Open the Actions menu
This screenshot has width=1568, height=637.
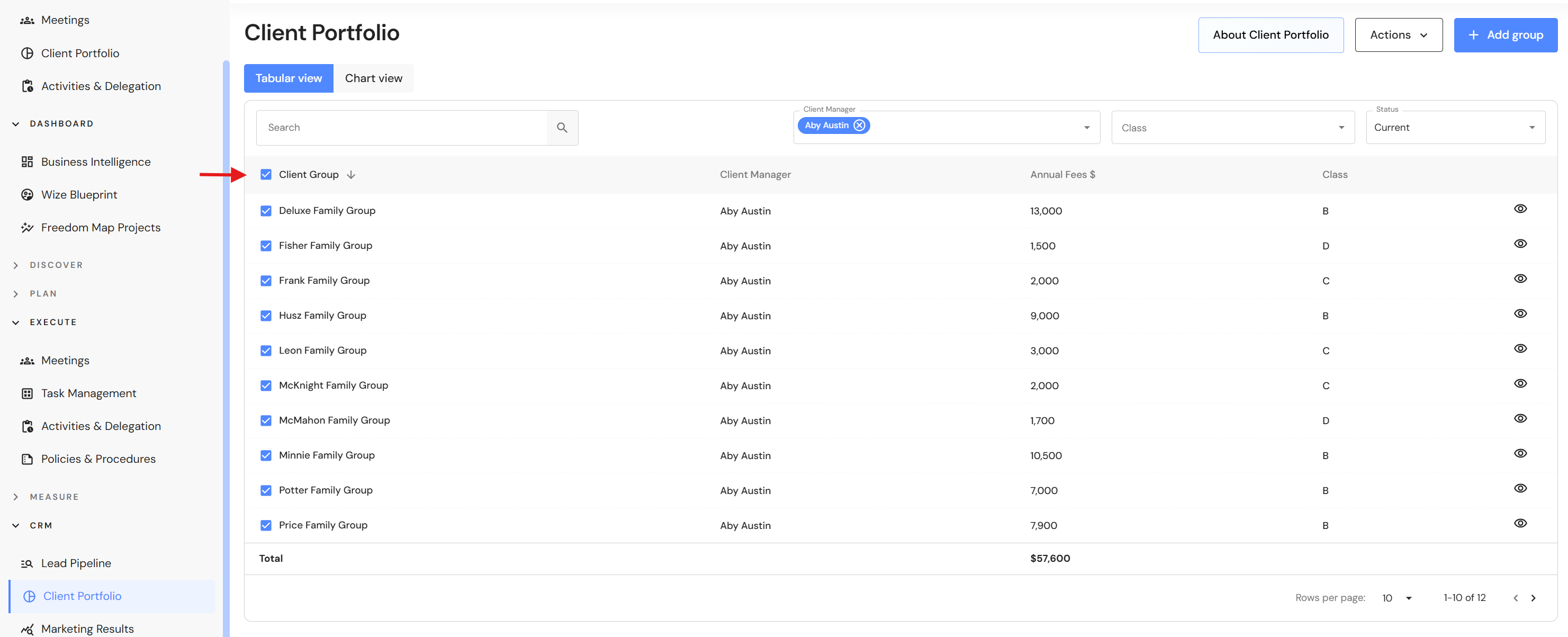[1398, 35]
